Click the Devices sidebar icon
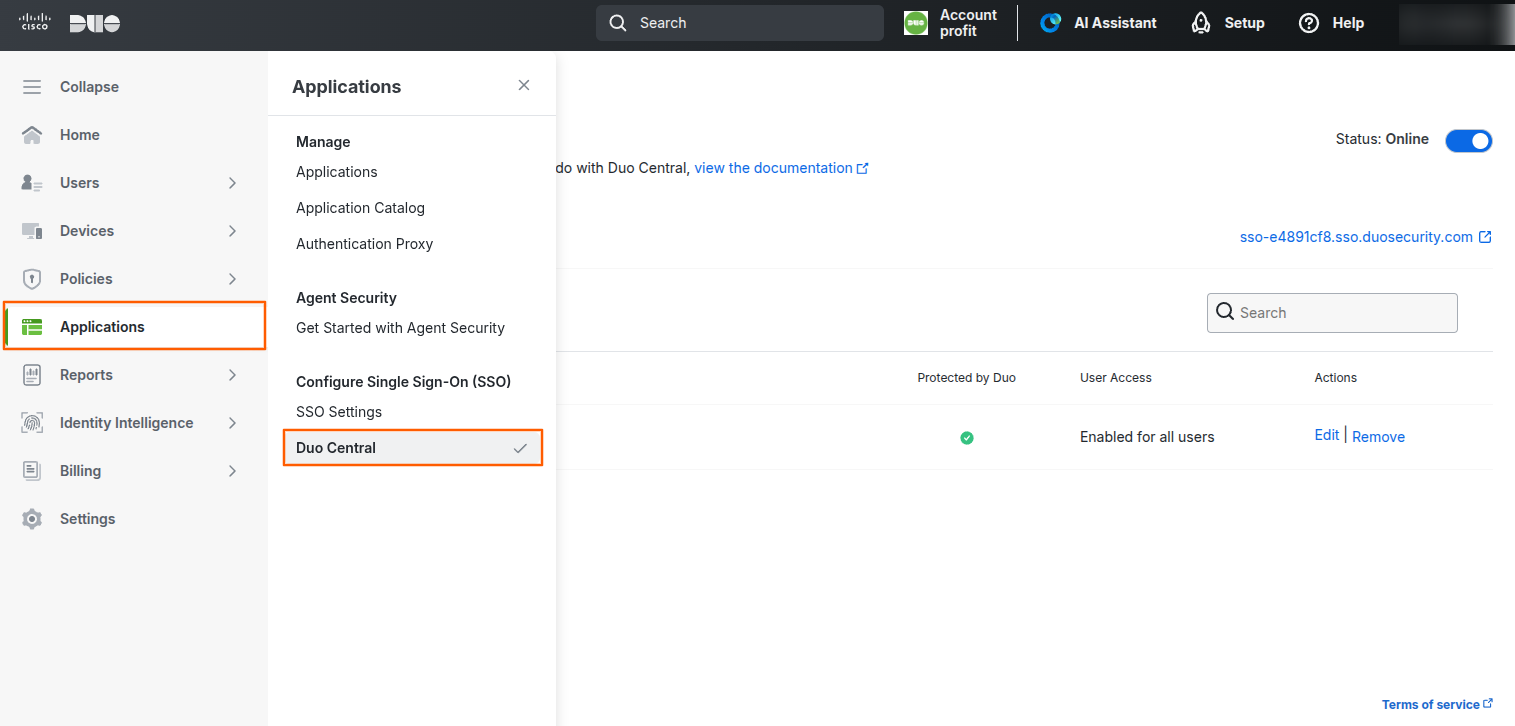The width and height of the screenshot is (1515, 726). 32,231
